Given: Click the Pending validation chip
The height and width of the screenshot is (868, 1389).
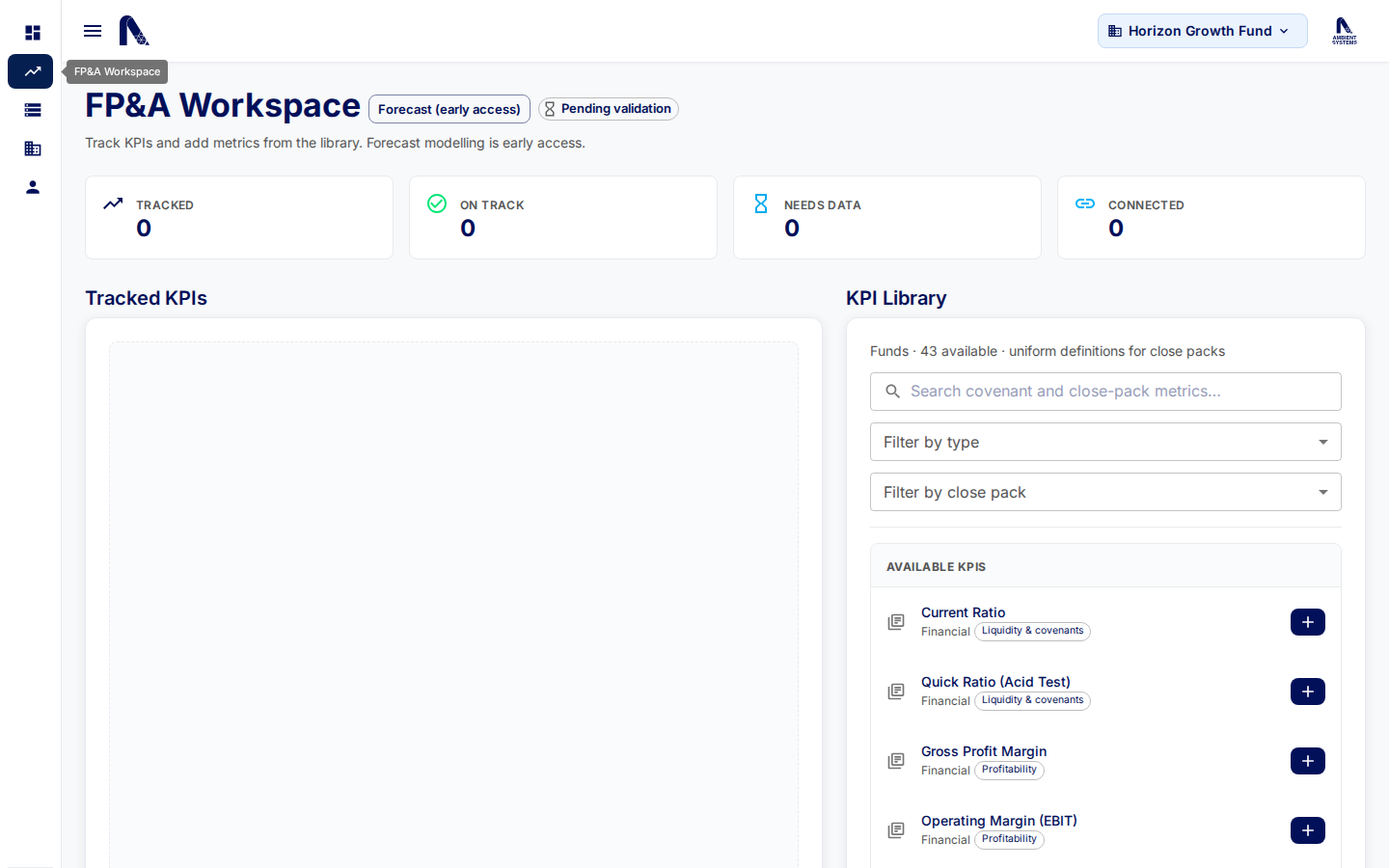Looking at the screenshot, I should [609, 109].
